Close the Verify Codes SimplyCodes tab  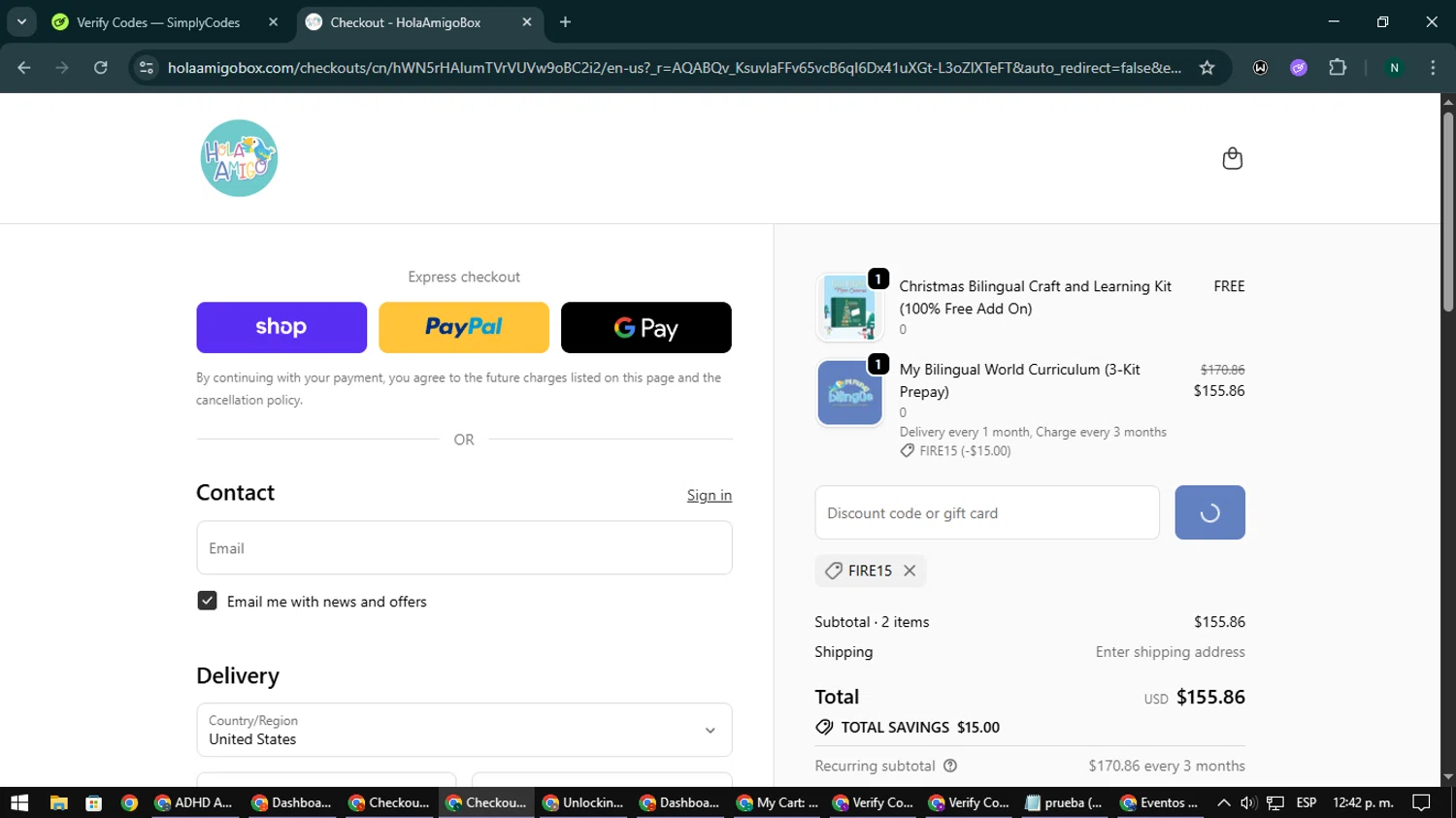(274, 21)
